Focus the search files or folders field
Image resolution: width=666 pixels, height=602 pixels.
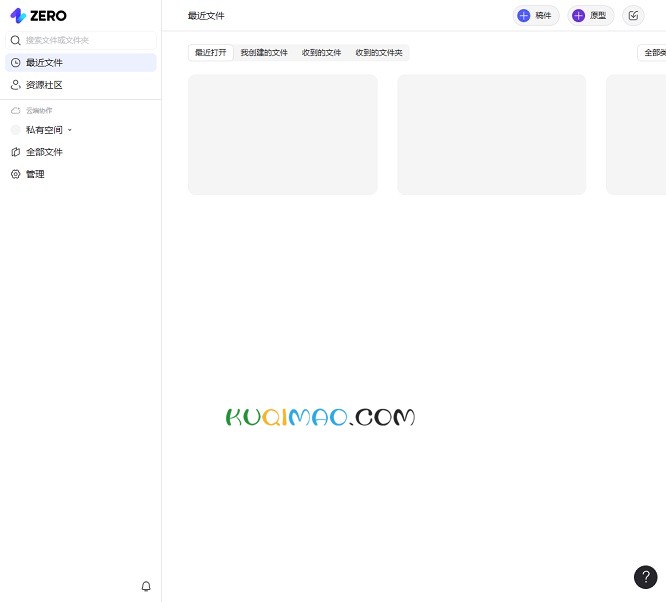pyautogui.click(x=81, y=40)
